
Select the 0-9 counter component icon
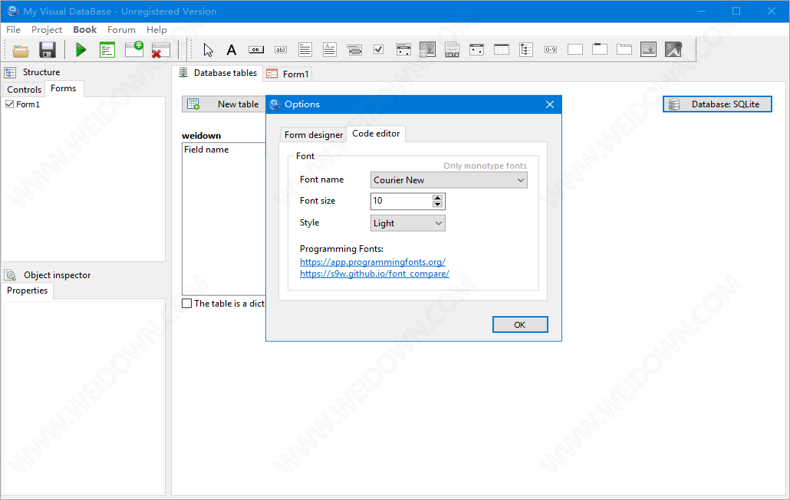click(x=550, y=49)
